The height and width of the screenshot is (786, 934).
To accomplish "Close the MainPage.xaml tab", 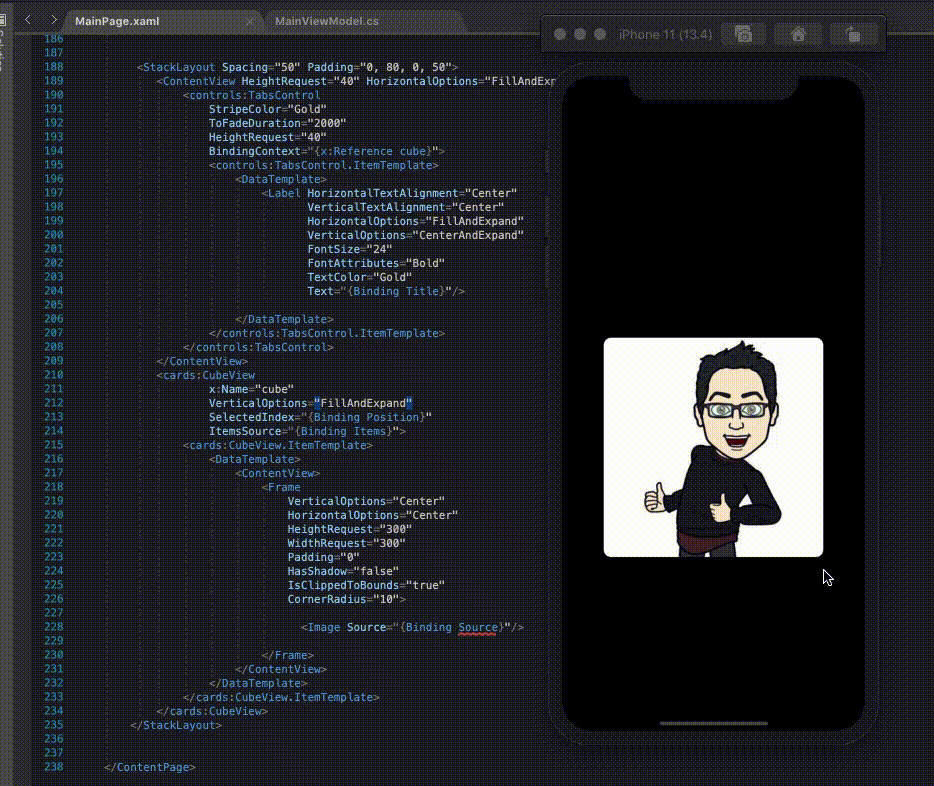I will (x=250, y=21).
